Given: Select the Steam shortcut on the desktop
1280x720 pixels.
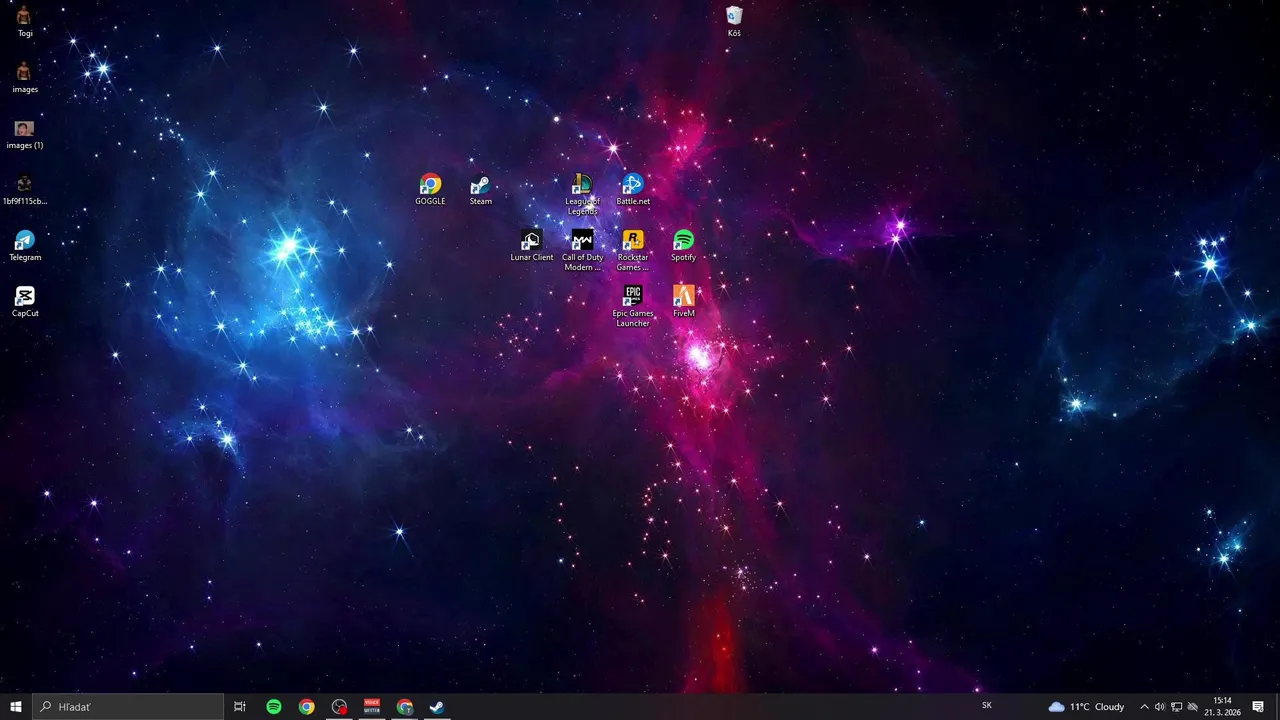Looking at the screenshot, I should pos(481,190).
